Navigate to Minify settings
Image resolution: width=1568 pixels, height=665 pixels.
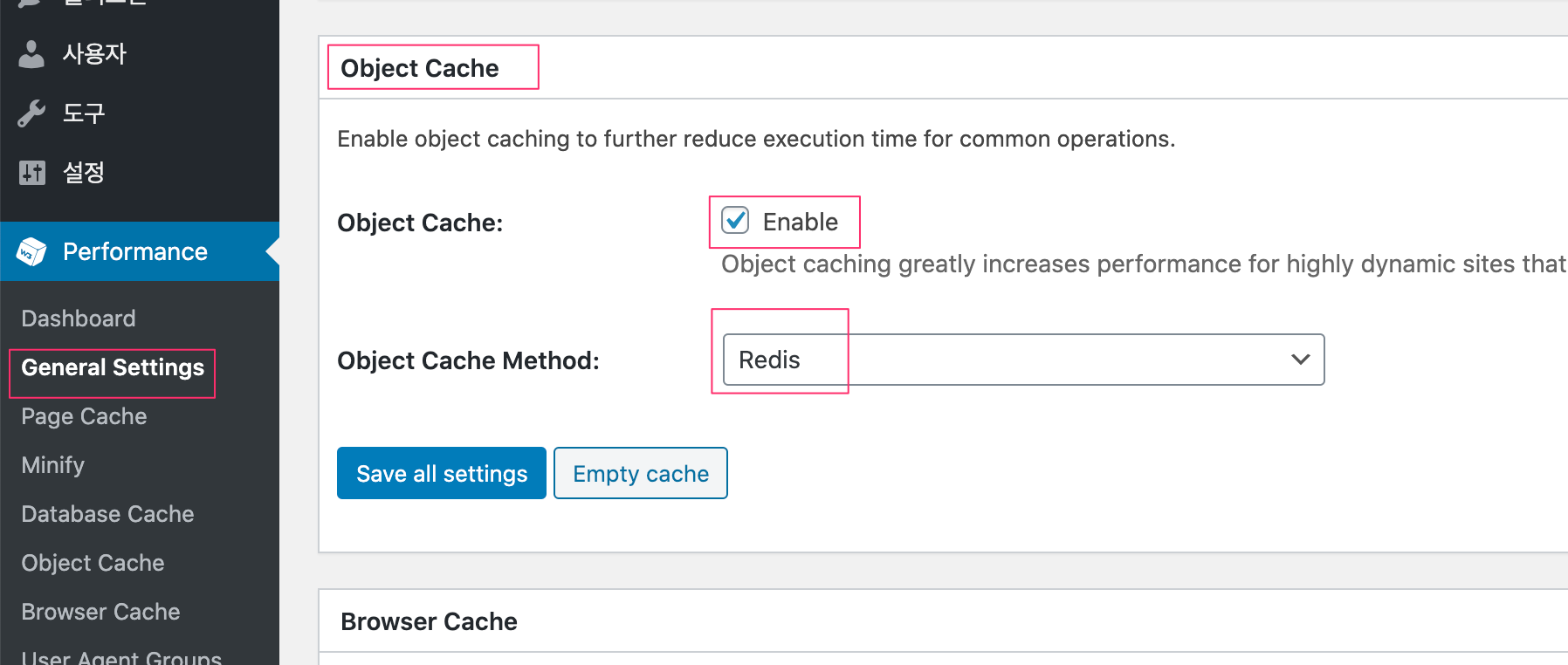point(53,465)
